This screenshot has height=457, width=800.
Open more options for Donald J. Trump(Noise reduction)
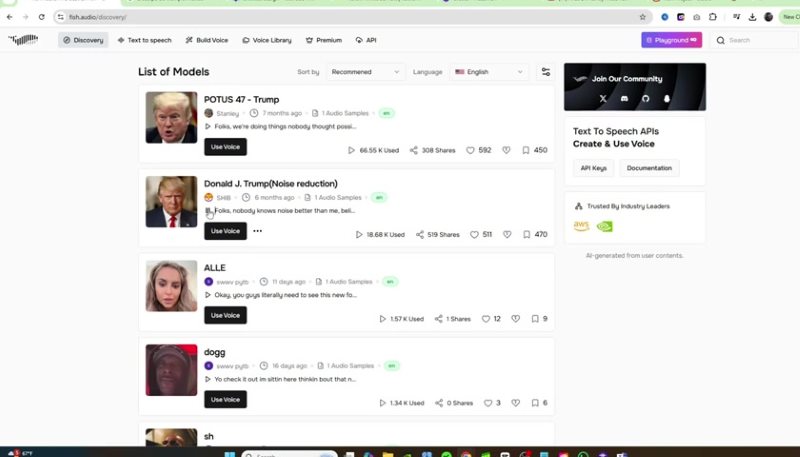(257, 231)
